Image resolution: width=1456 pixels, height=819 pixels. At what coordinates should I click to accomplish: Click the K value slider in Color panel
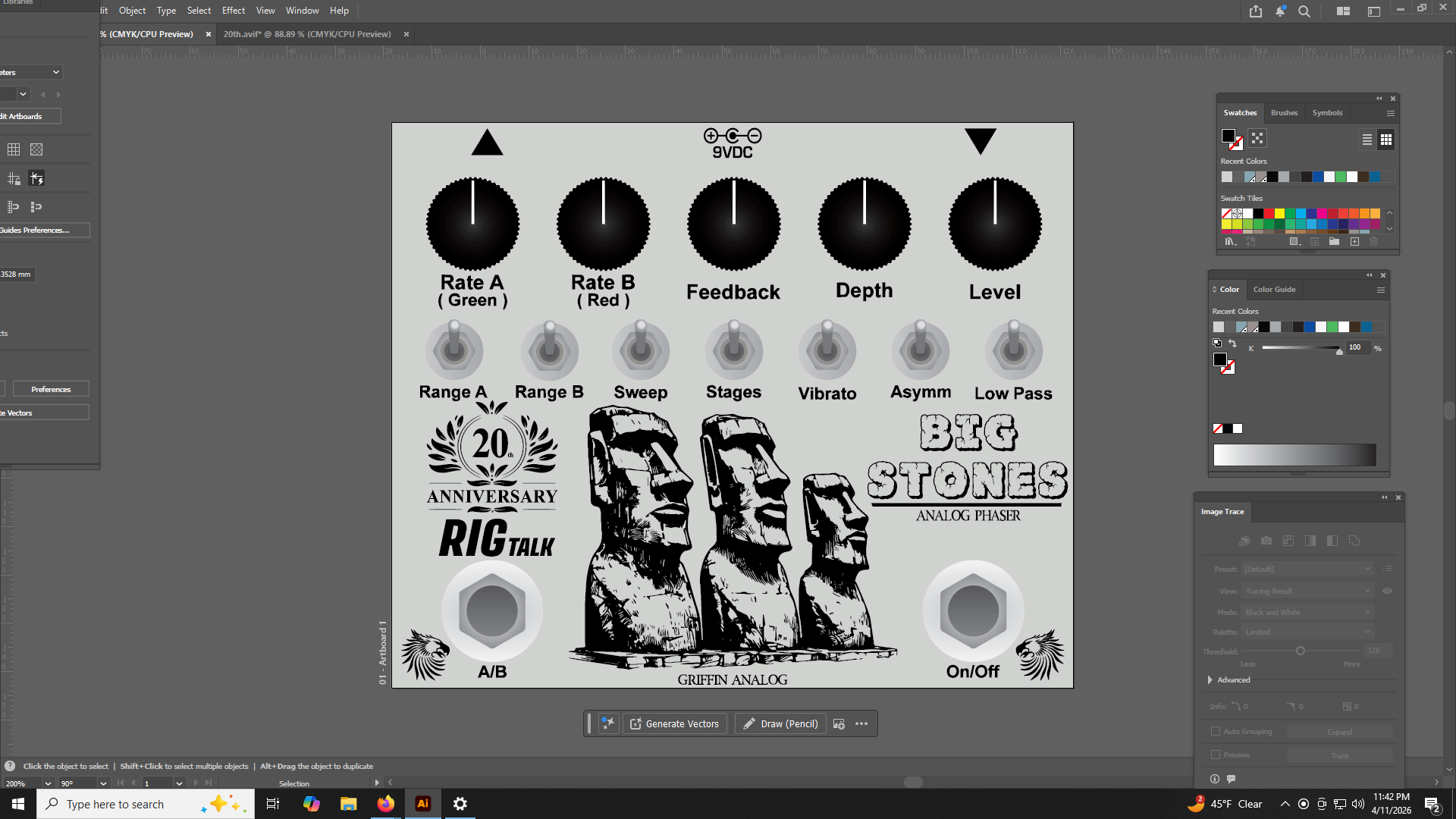[1301, 348]
